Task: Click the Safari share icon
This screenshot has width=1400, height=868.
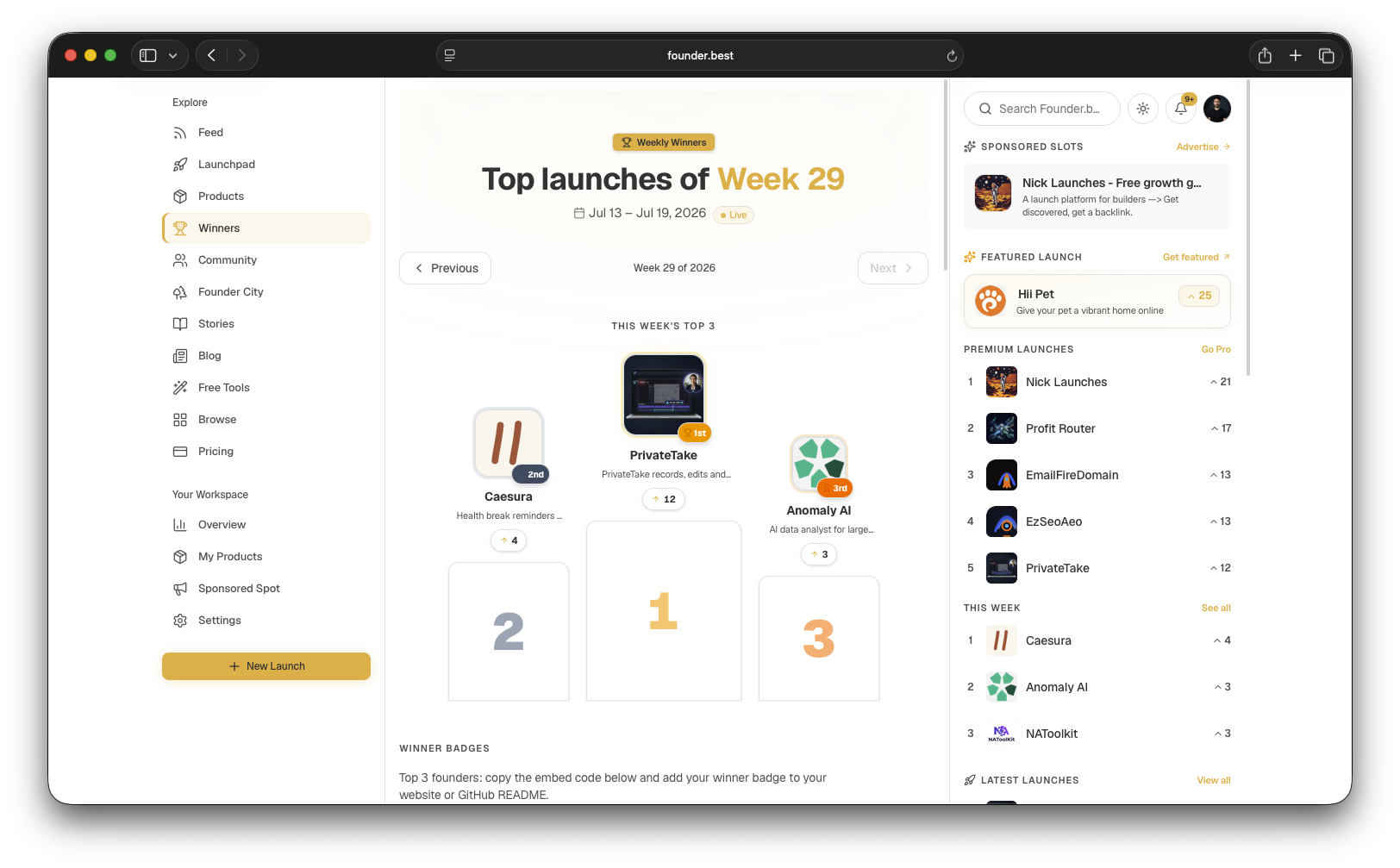Action: 1265,55
